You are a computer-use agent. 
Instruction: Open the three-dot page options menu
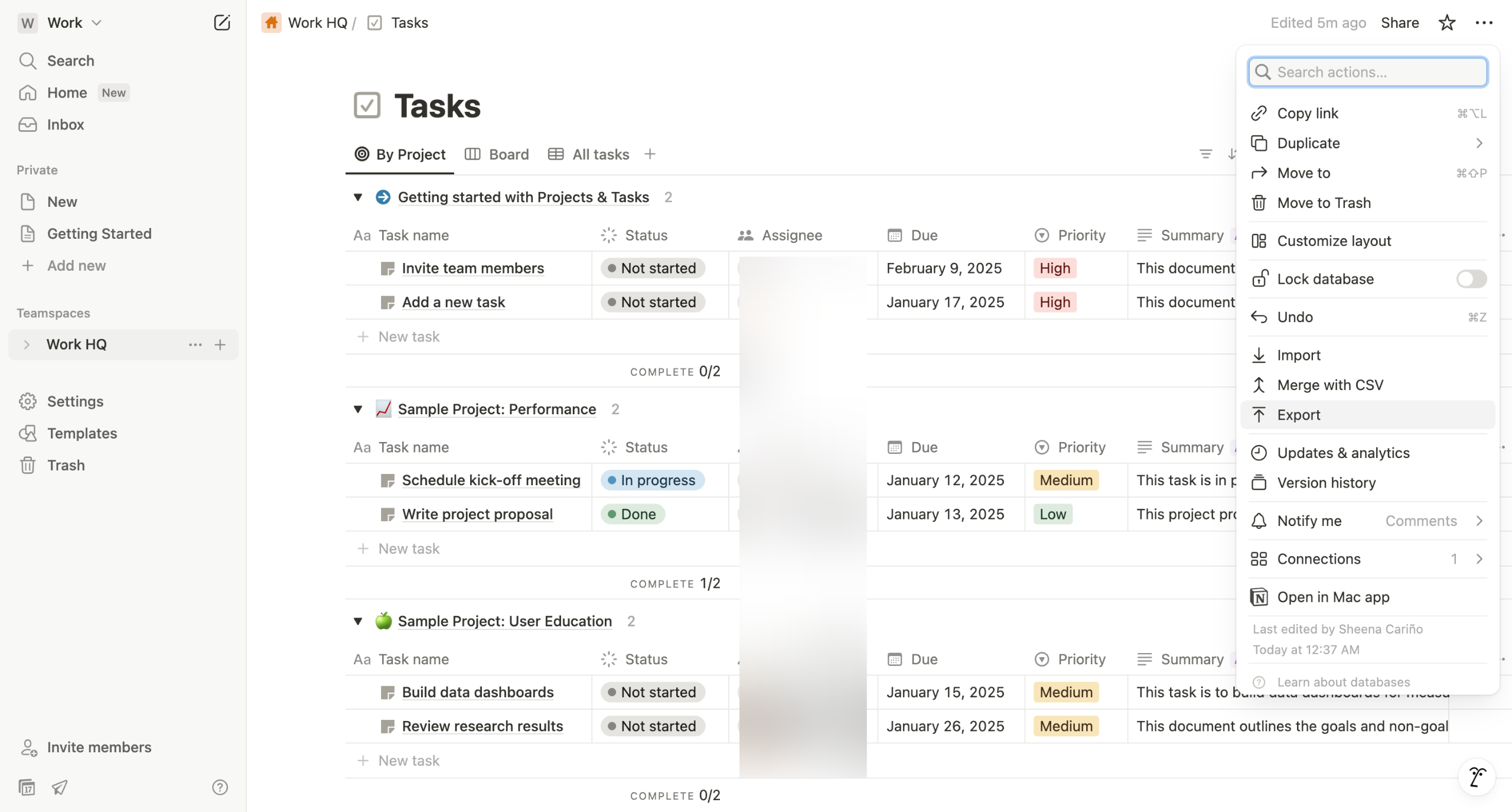coord(1484,22)
